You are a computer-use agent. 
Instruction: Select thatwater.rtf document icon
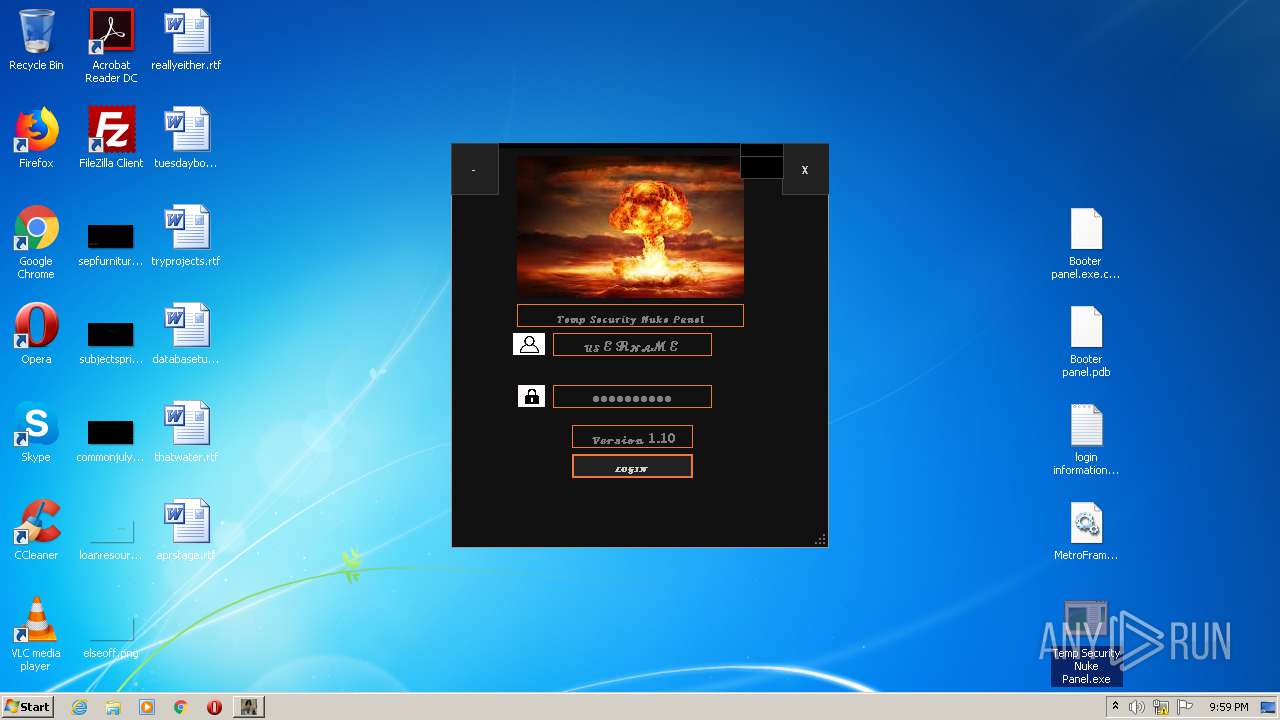tap(186, 432)
